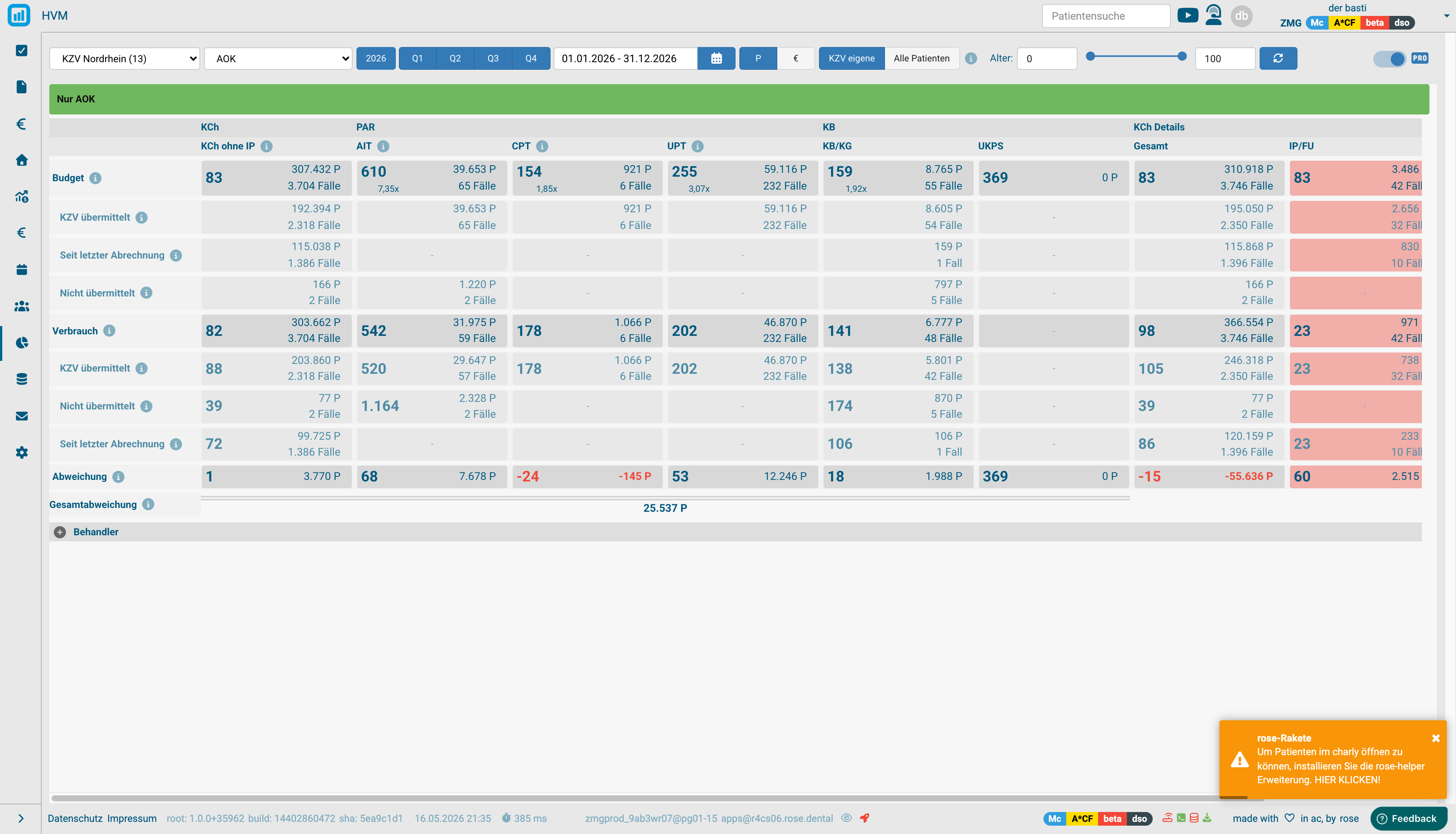
Task: Click info icon beside Verbrauch label
Action: (x=109, y=331)
